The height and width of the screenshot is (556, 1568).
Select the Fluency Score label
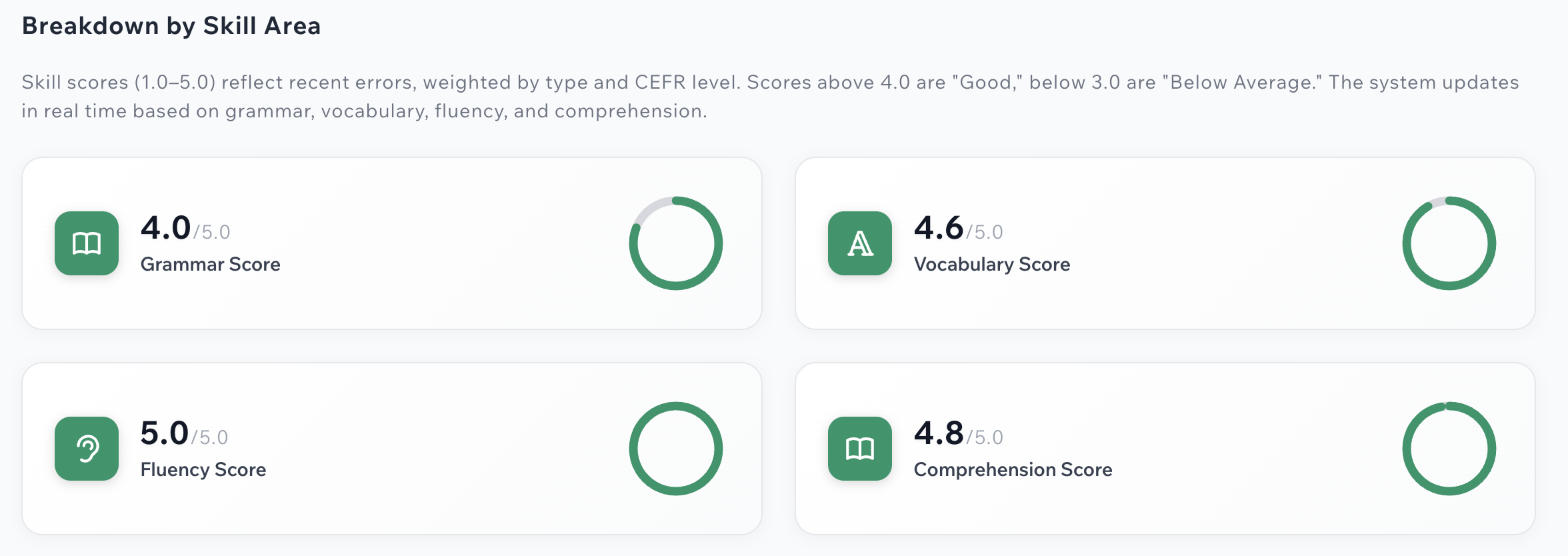pyautogui.click(x=203, y=470)
